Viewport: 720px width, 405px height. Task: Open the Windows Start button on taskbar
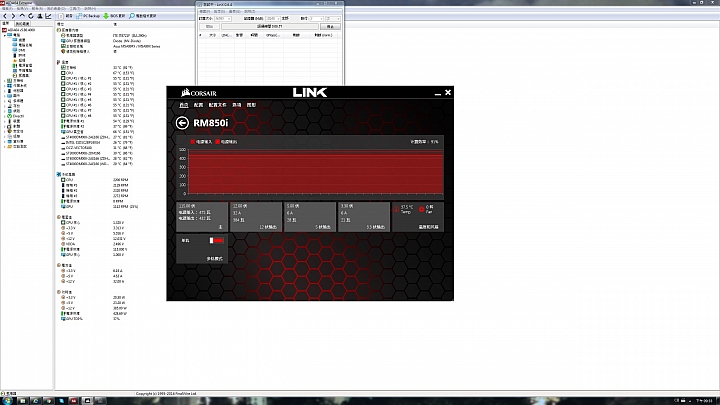(x=7, y=401)
